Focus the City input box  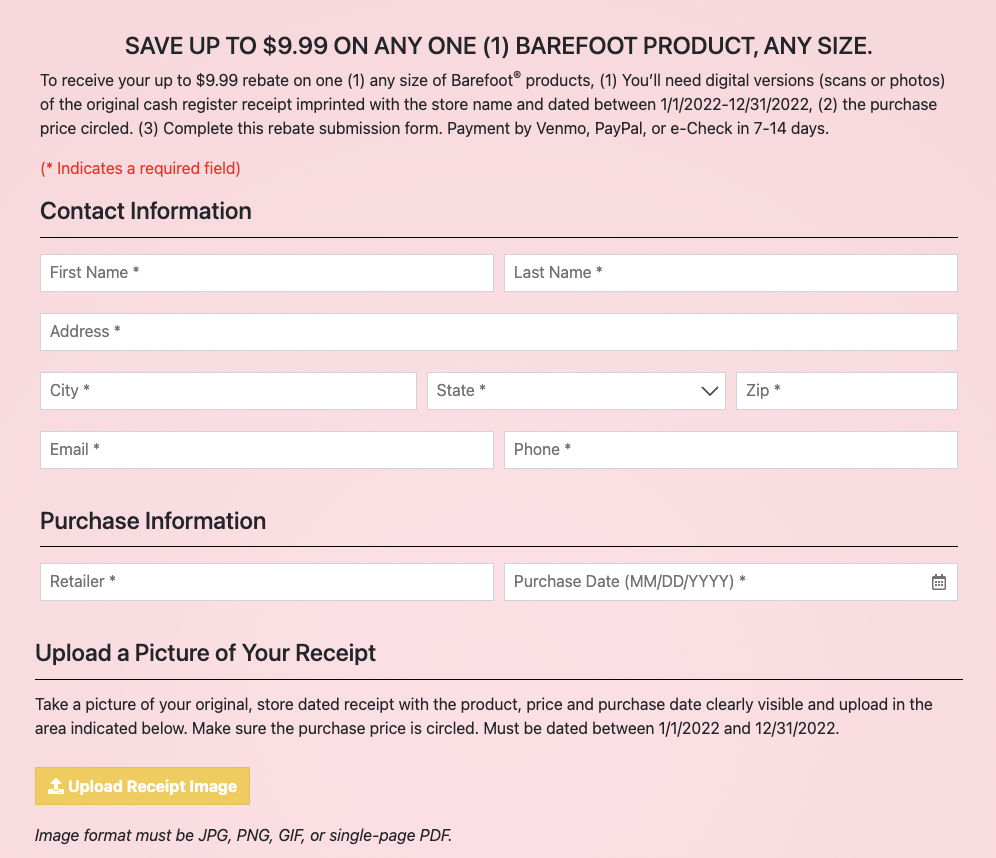[228, 391]
